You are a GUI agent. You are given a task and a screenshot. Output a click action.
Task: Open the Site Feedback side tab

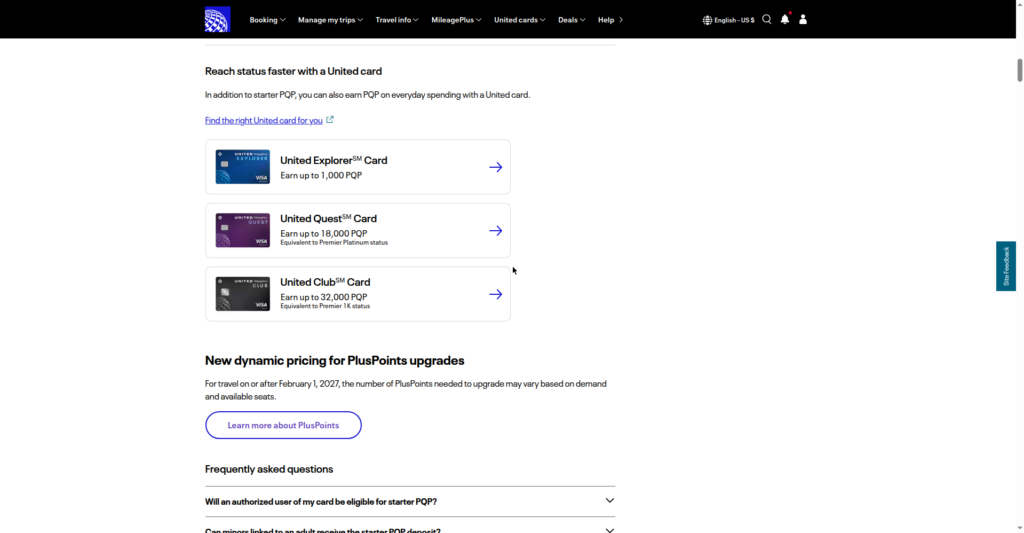click(x=1006, y=266)
